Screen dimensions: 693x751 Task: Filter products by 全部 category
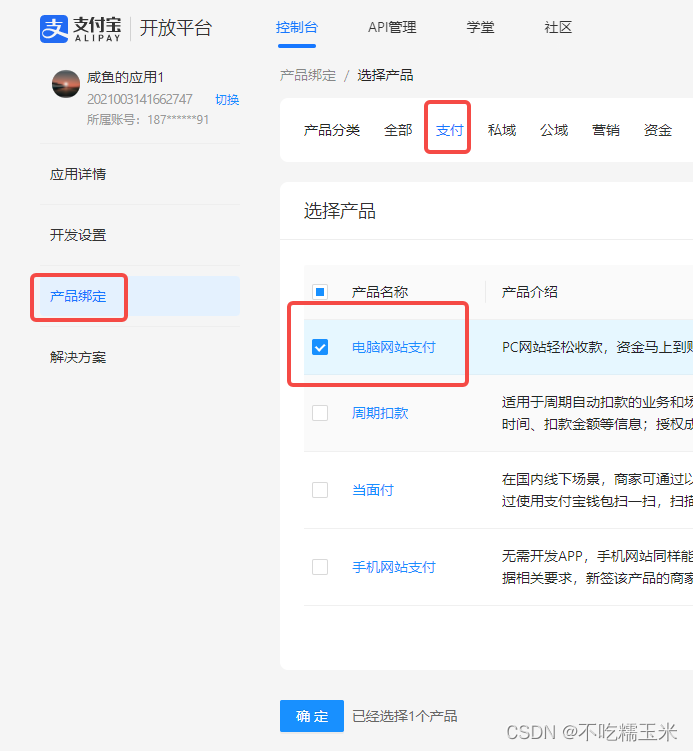click(x=398, y=130)
